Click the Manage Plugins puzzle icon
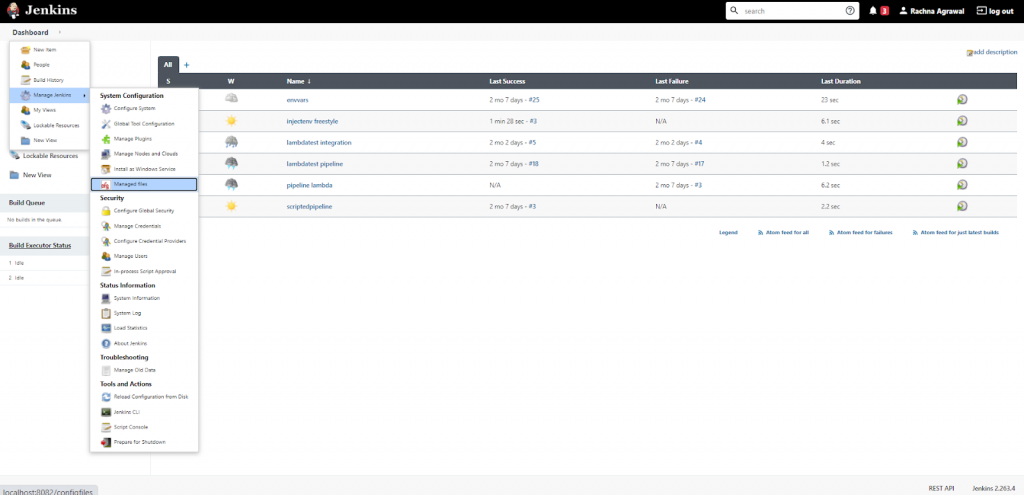Viewport: 1024px width, 495px height. [106, 139]
